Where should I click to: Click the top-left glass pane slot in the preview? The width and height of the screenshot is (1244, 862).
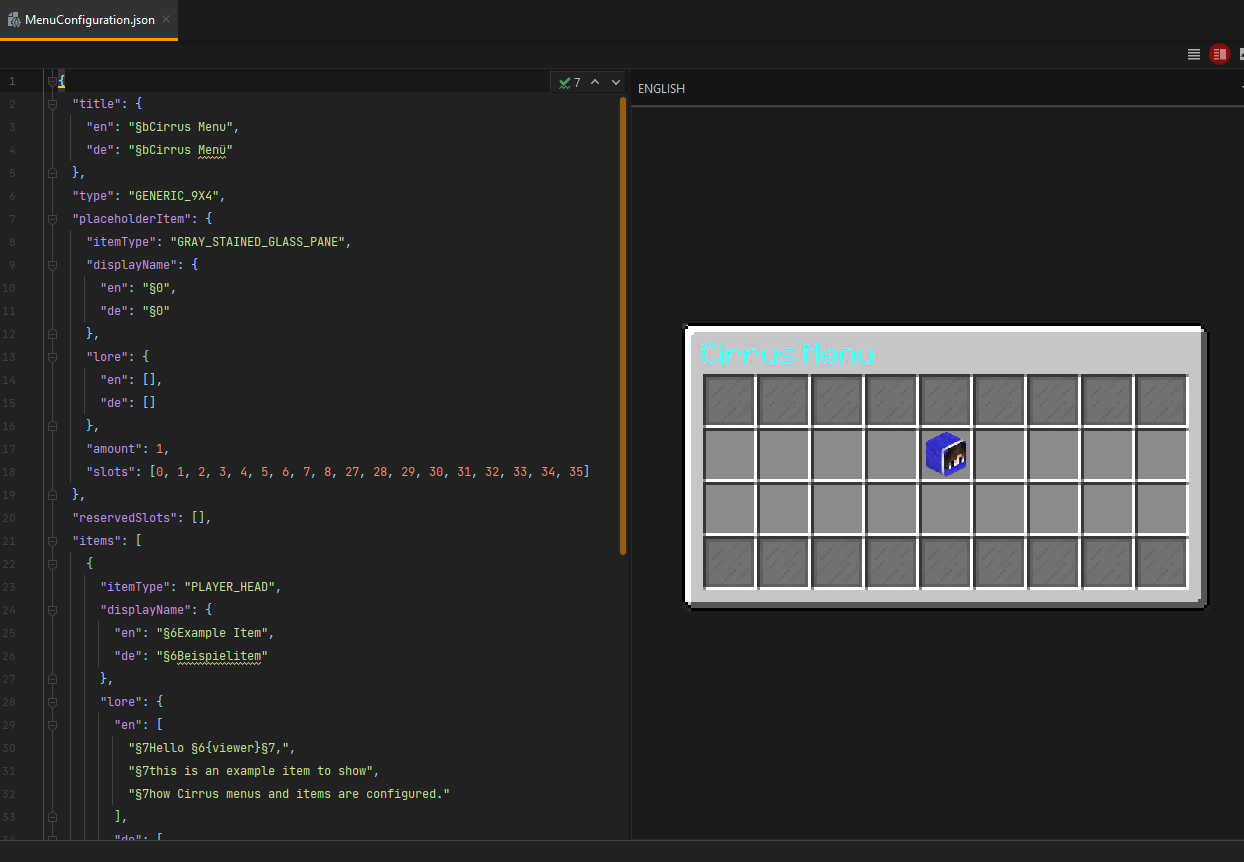pyautogui.click(x=729, y=399)
